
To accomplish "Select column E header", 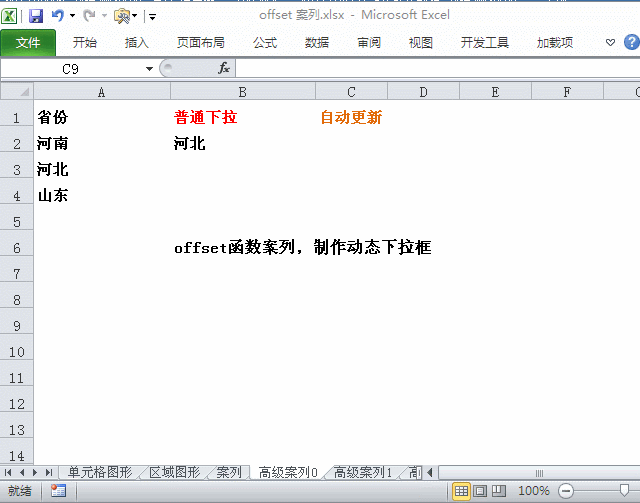I will click(495, 92).
